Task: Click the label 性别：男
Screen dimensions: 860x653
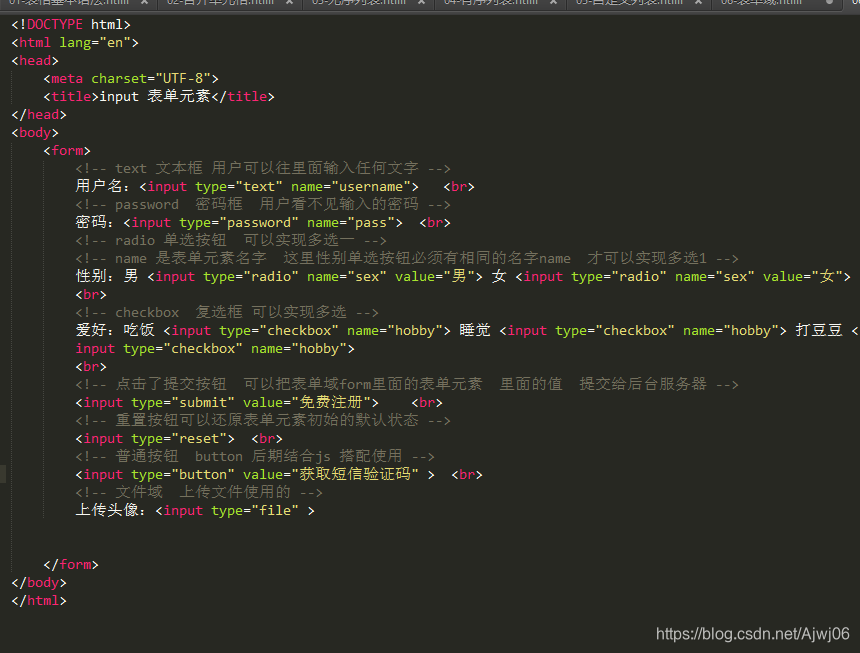Action: pos(107,276)
